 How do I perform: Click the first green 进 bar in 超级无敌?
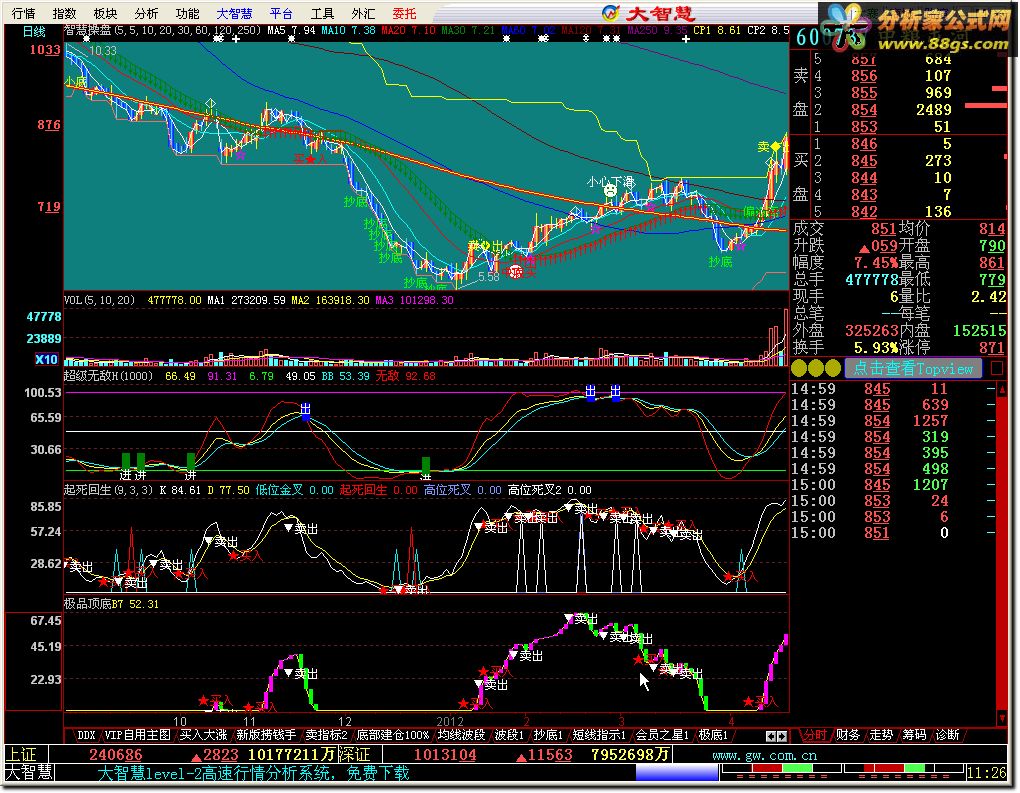(126, 462)
